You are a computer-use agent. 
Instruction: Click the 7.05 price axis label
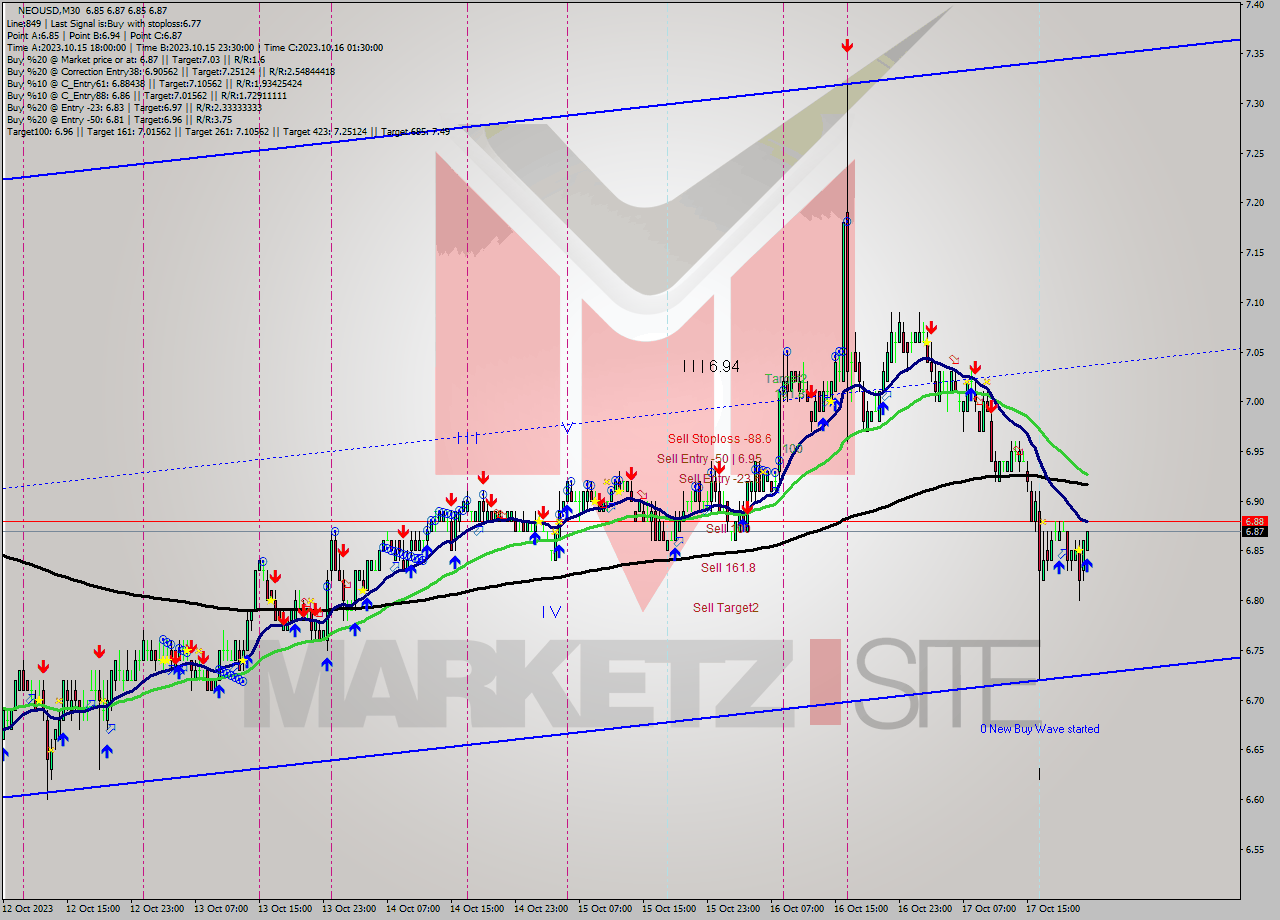point(1254,352)
